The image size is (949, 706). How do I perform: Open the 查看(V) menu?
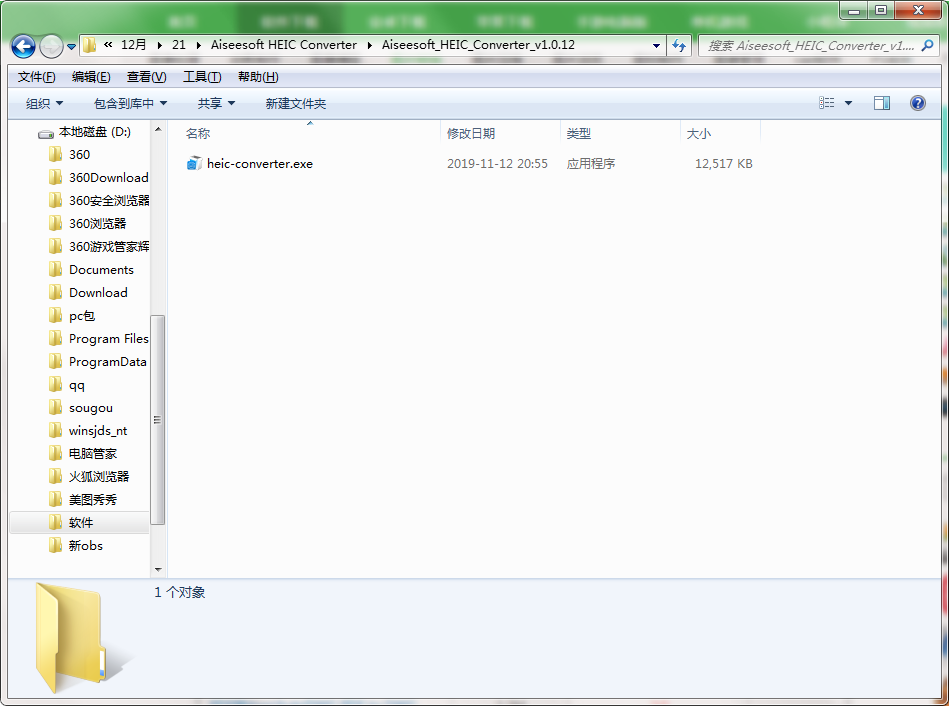tap(146, 77)
